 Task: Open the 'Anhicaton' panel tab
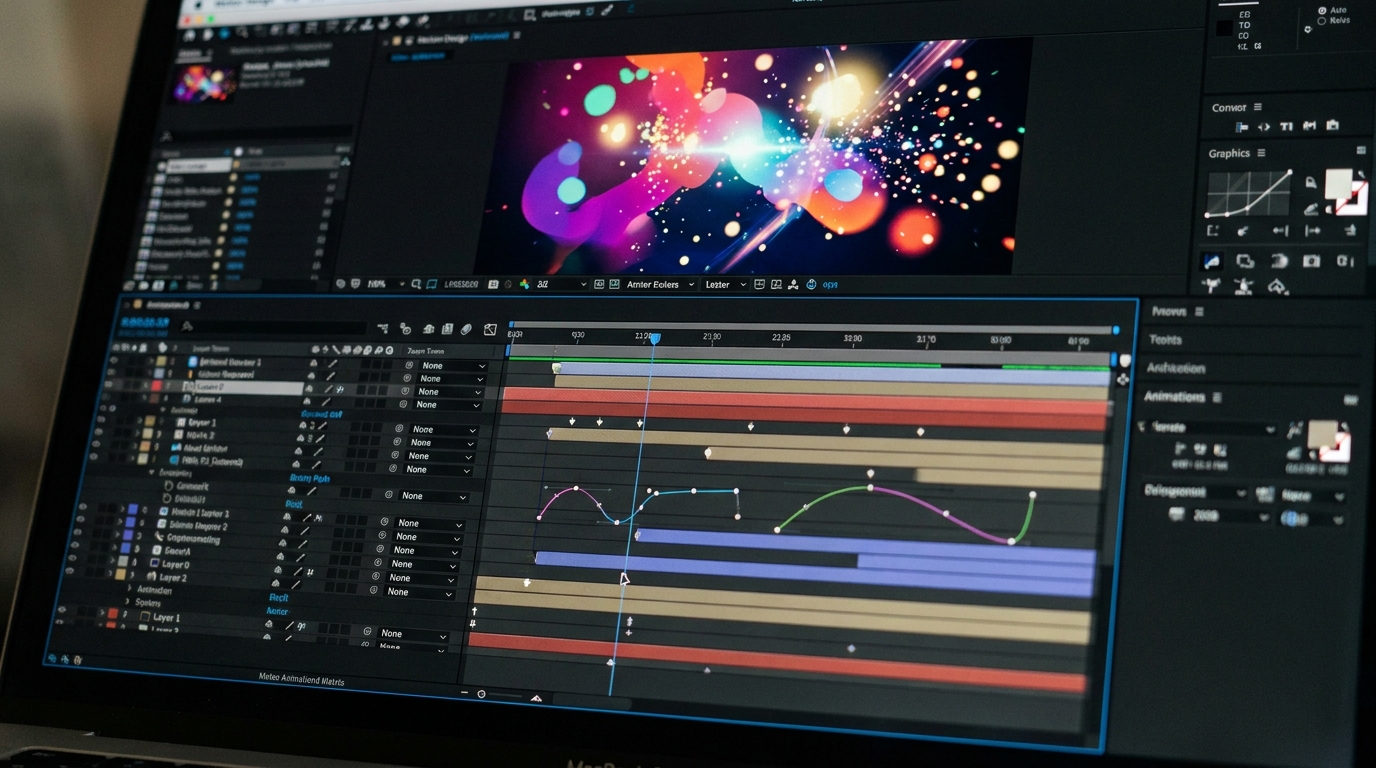pyautogui.click(x=1175, y=369)
